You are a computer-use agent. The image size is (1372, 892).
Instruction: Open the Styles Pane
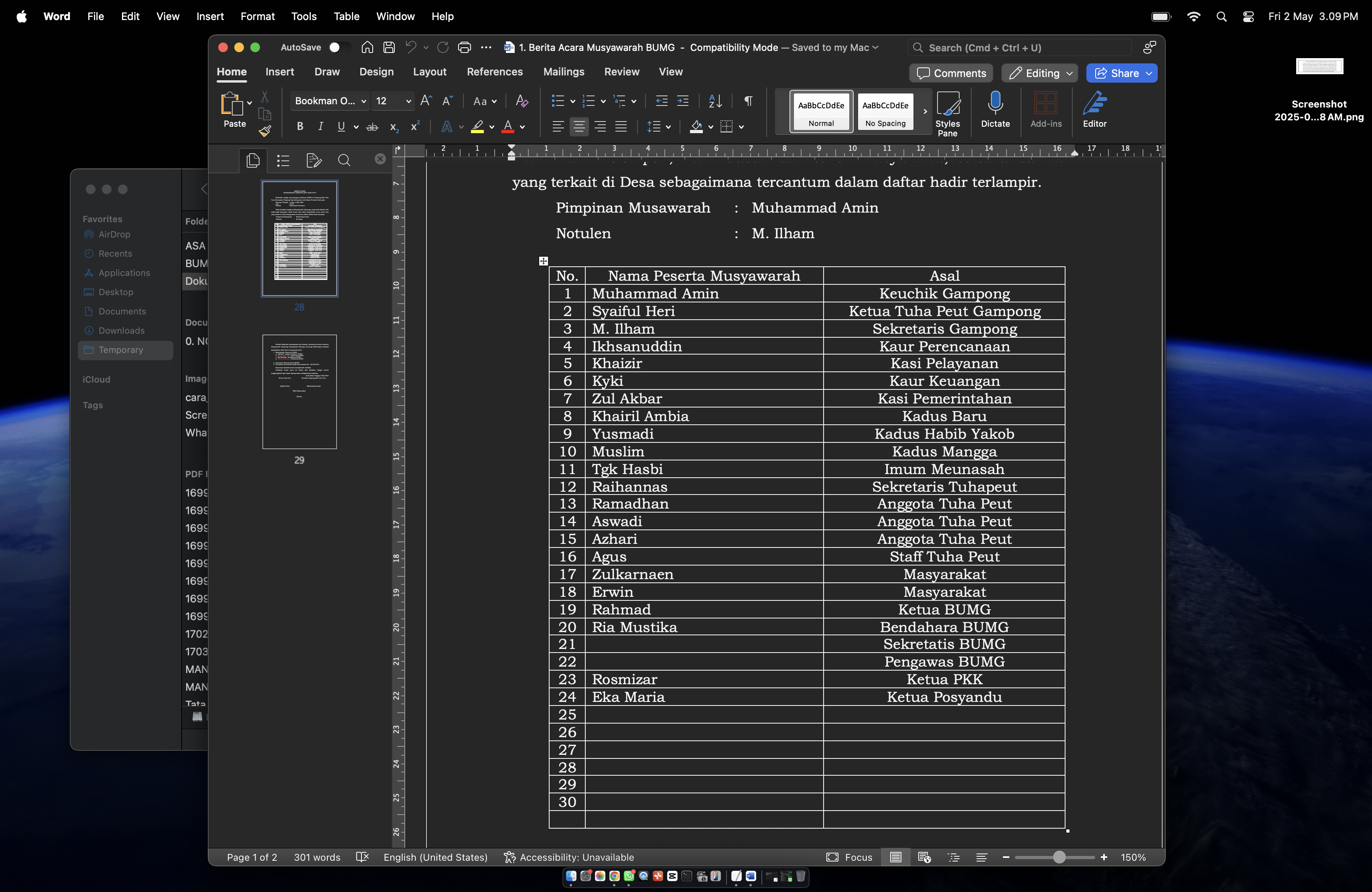tap(947, 114)
